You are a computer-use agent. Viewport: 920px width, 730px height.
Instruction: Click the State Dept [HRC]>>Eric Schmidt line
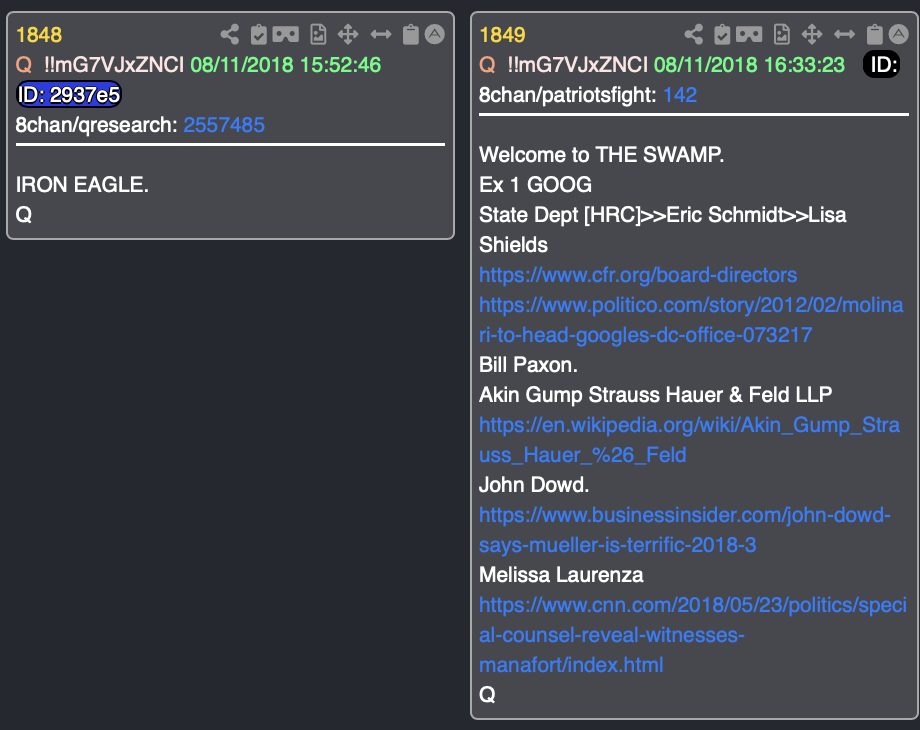662,230
